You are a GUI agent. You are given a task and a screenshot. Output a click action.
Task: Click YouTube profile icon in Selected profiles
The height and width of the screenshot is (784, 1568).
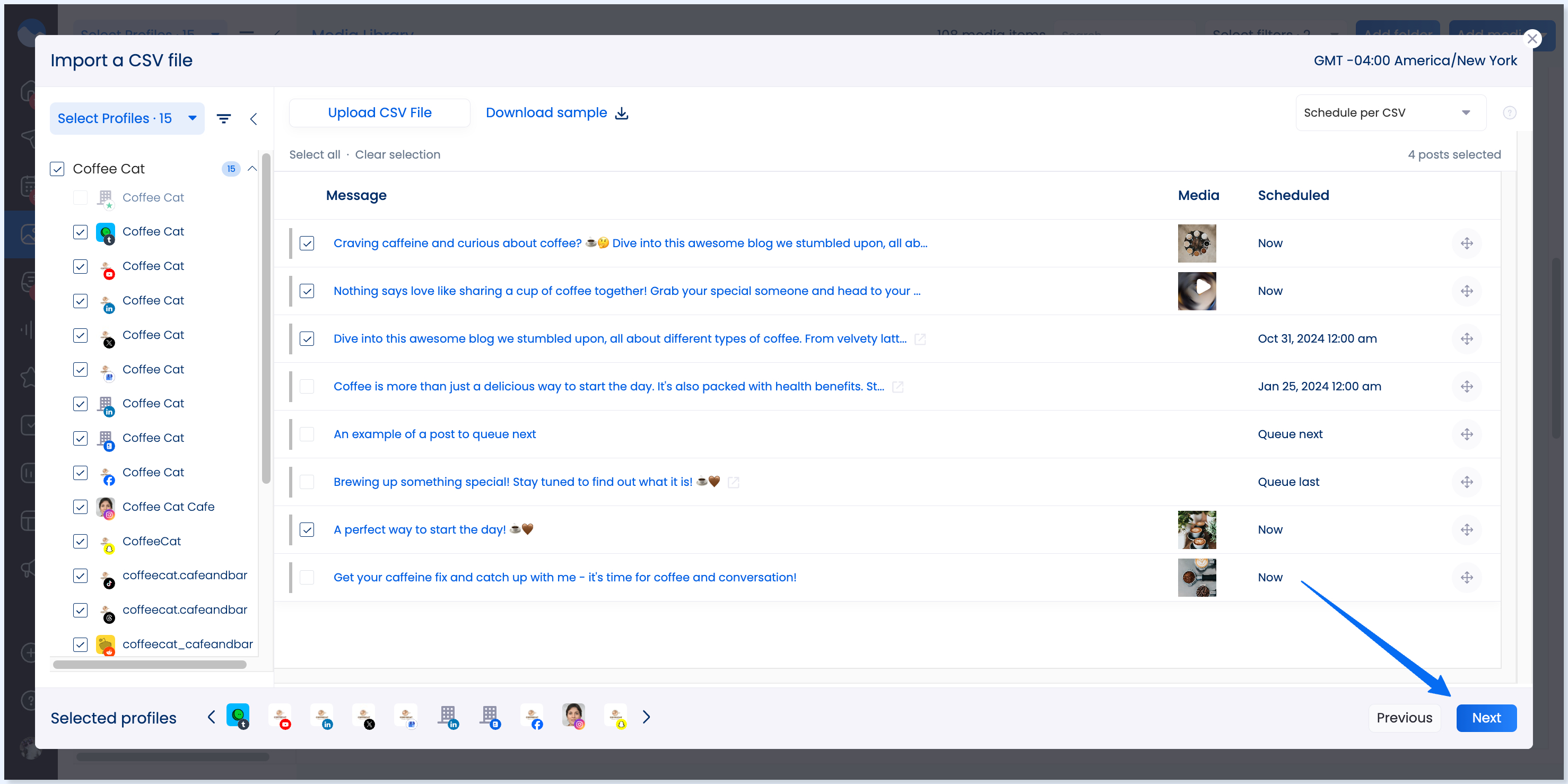coord(280,717)
